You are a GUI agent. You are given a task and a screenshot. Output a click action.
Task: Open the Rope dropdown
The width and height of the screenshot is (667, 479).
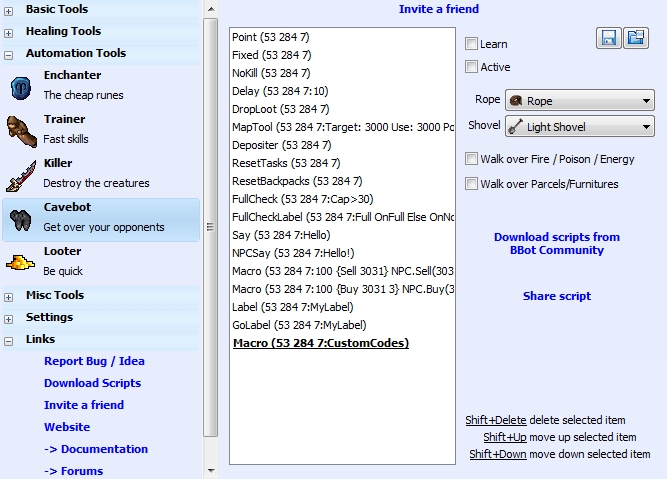click(579, 101)
